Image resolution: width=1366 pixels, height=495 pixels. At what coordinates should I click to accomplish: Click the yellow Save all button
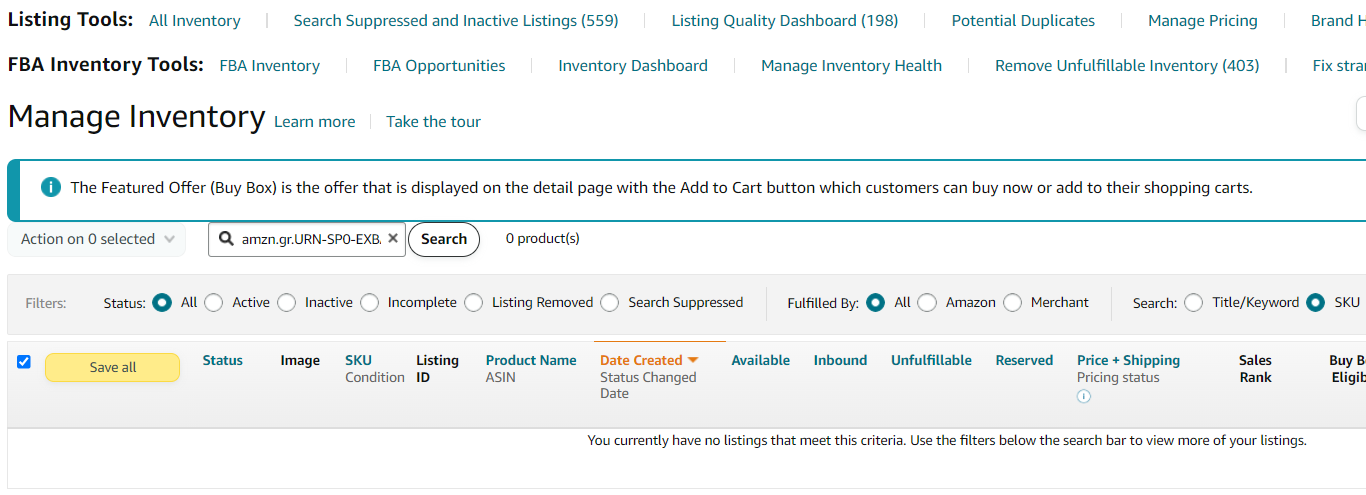[x=113, y=367]
